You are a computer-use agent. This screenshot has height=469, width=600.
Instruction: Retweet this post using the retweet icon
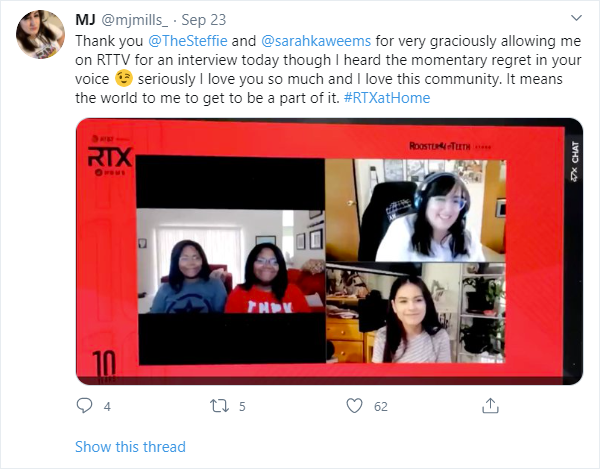point(220,406)
